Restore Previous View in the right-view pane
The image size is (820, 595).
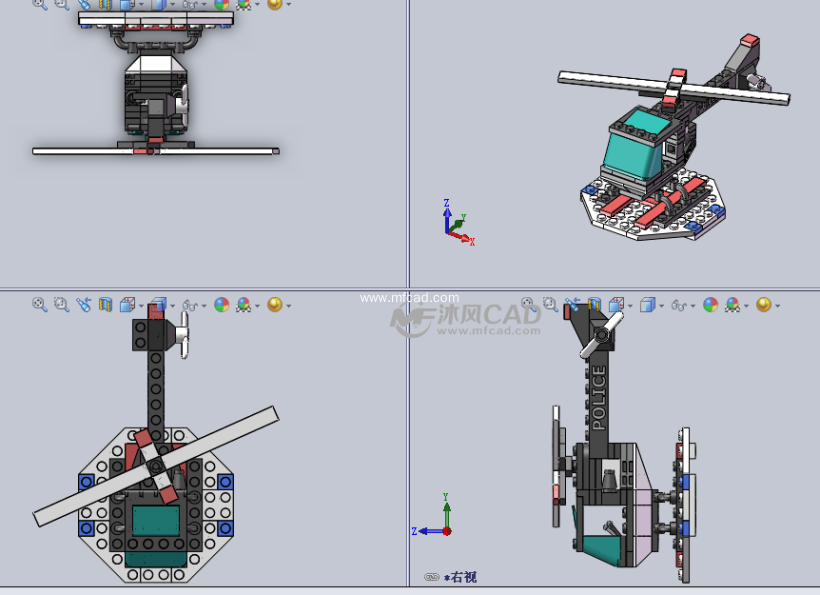pos(572,304)
